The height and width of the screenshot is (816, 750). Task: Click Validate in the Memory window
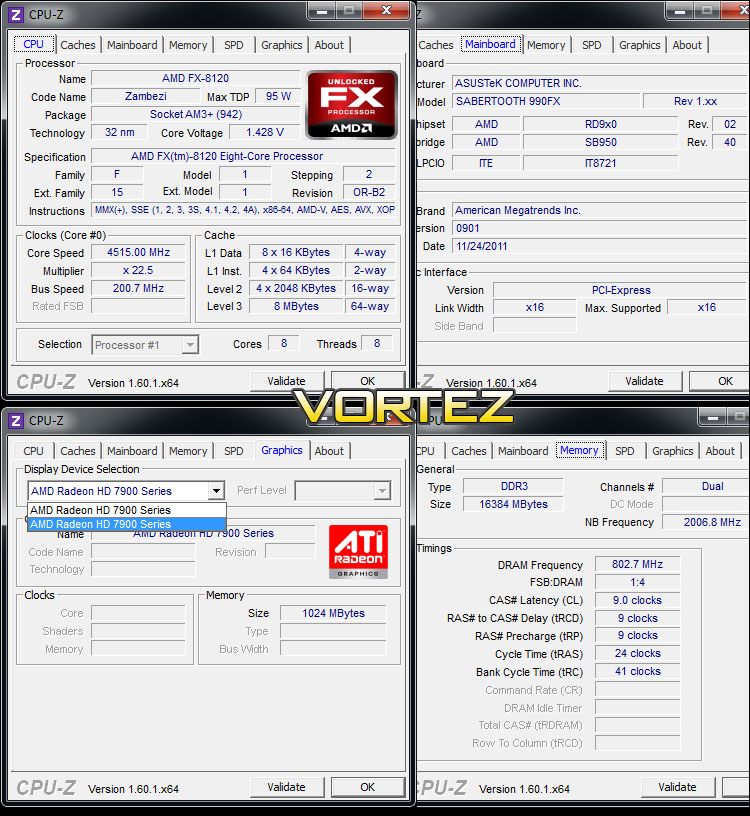[677, 787]
